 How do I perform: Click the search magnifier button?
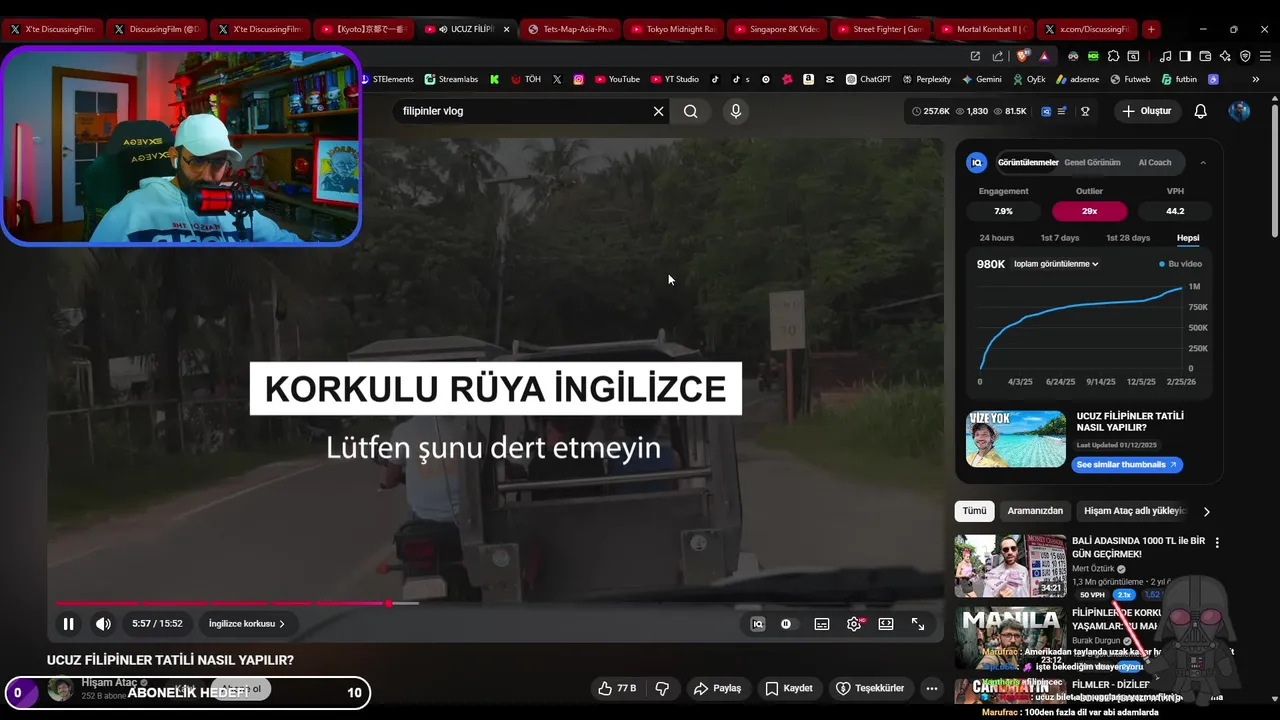click(691, 111)
